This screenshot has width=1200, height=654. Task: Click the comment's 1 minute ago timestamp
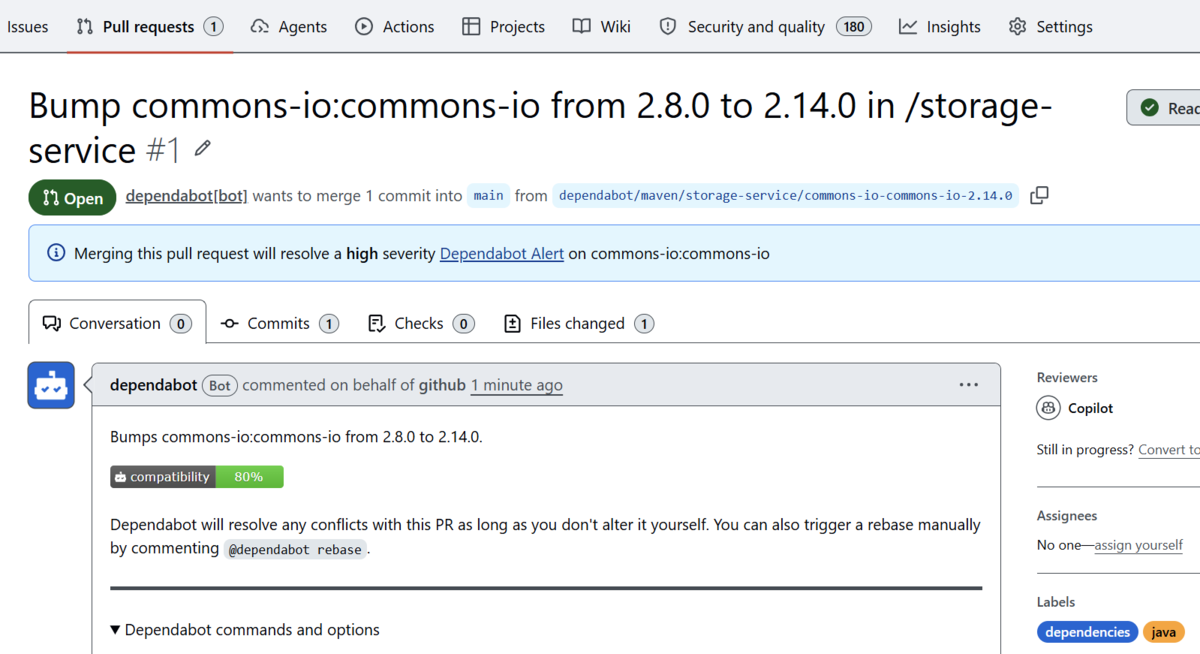[x=517, y=385]
